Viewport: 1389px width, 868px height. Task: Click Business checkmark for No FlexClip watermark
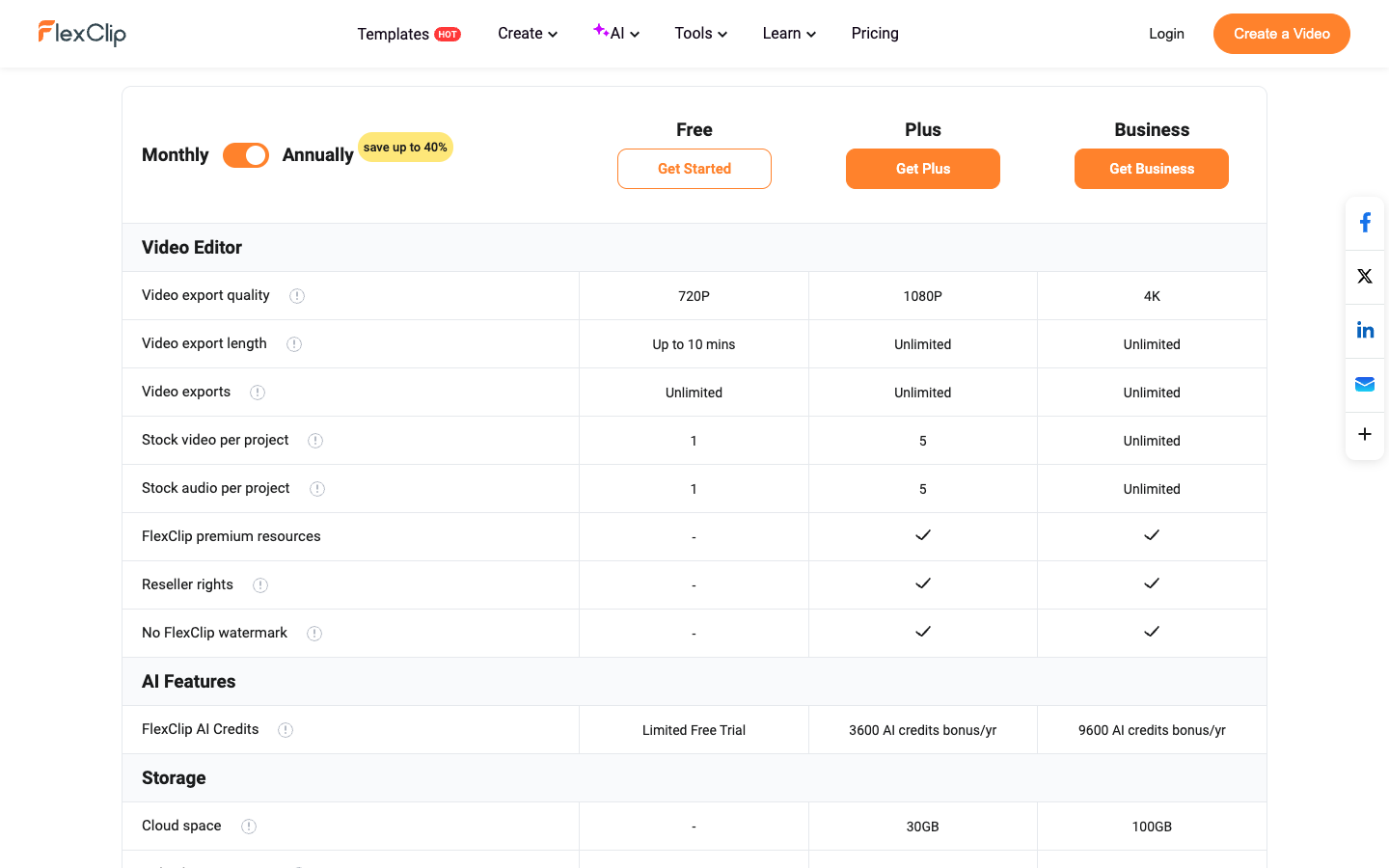1152,632
